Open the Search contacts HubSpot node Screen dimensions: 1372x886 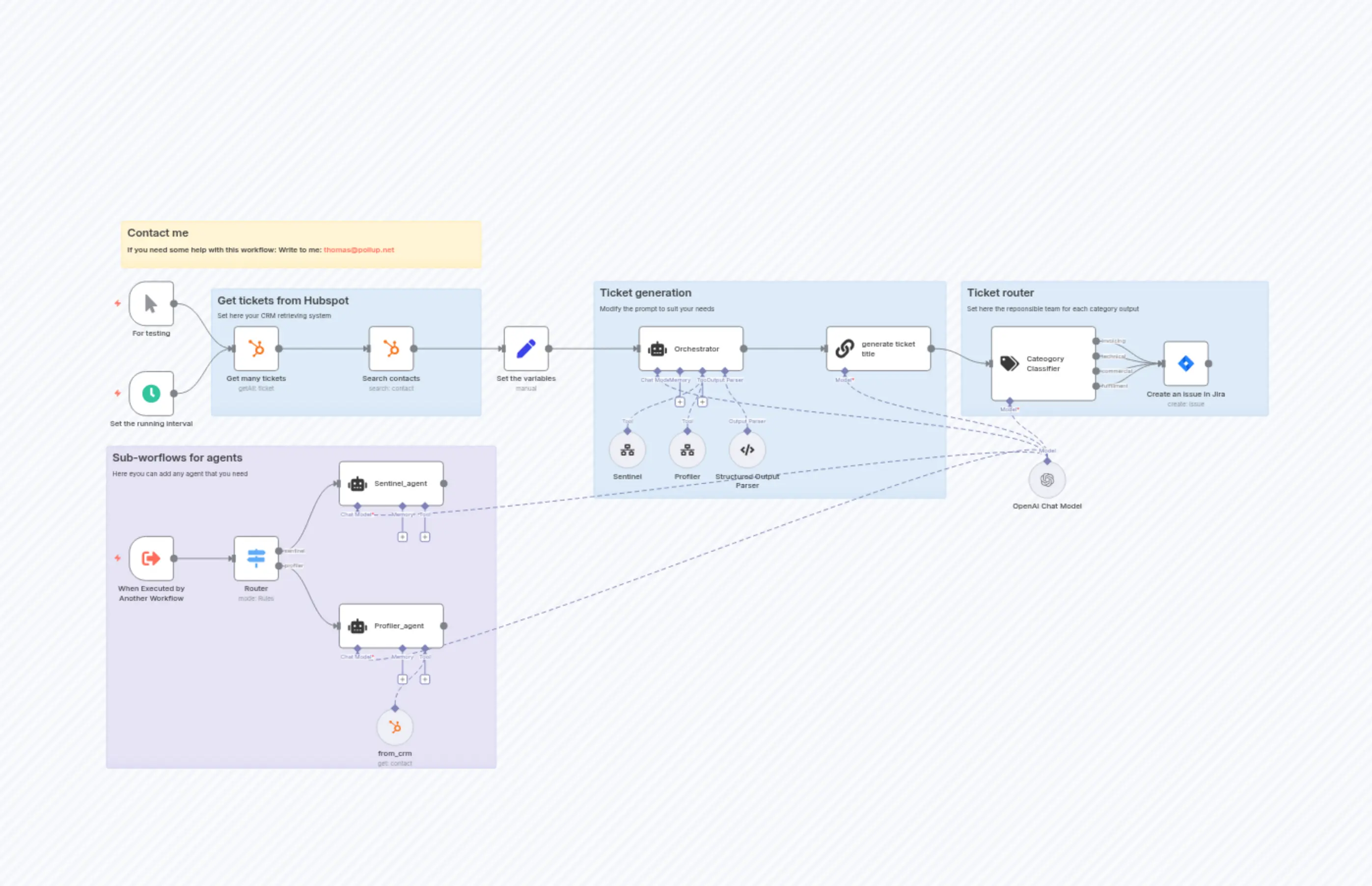tap(391, 348)
